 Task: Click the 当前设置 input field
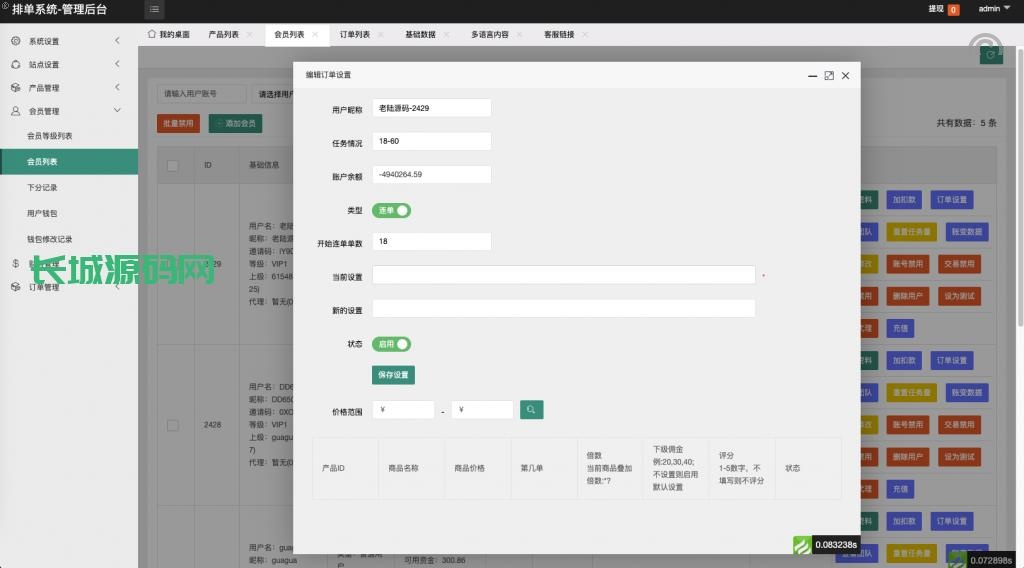coord(563,275)
